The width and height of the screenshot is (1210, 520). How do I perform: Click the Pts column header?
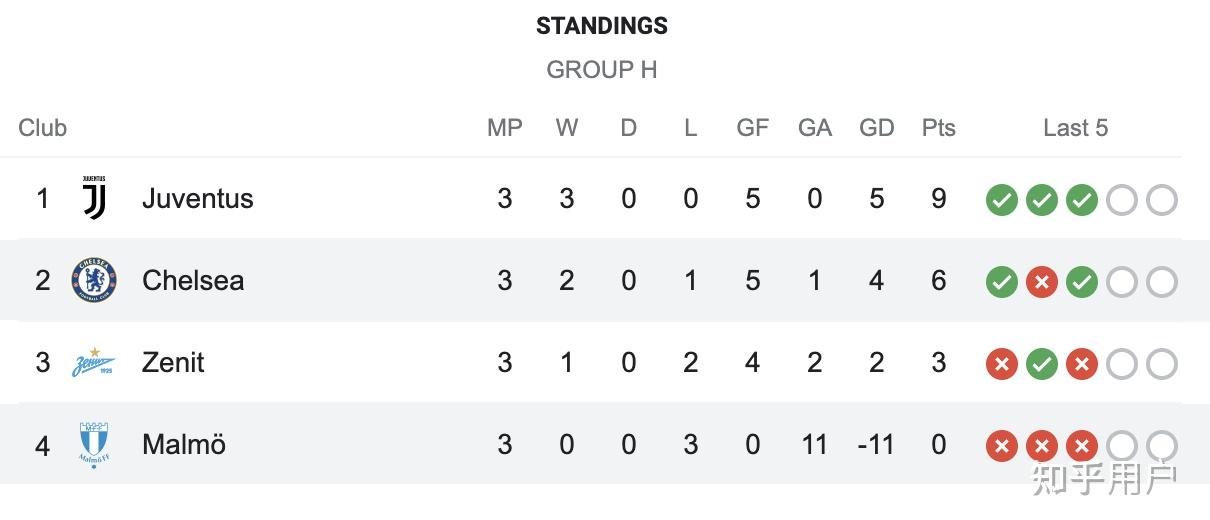point(938,128)
